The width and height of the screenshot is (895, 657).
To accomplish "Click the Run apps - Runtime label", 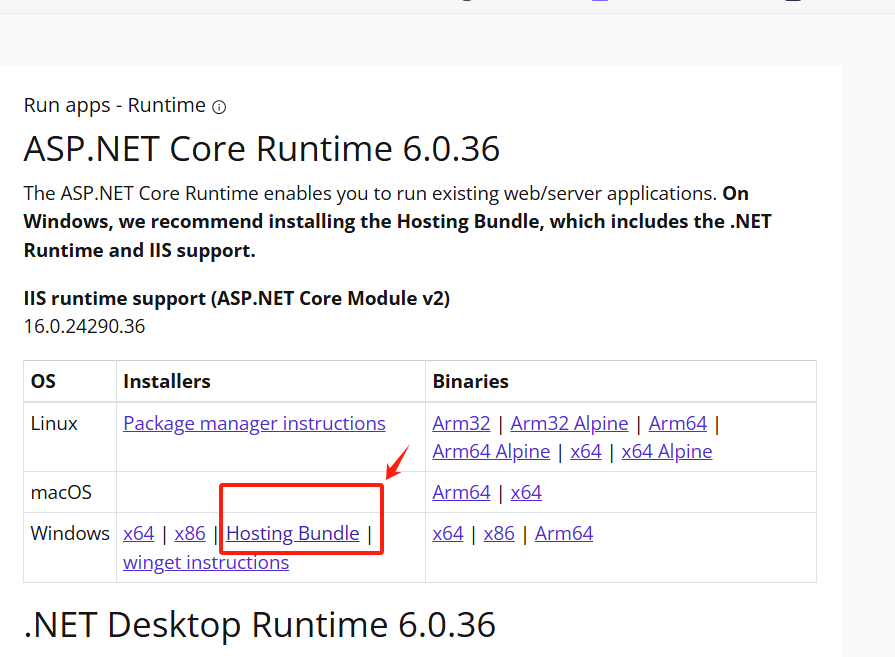I will 114,106.
